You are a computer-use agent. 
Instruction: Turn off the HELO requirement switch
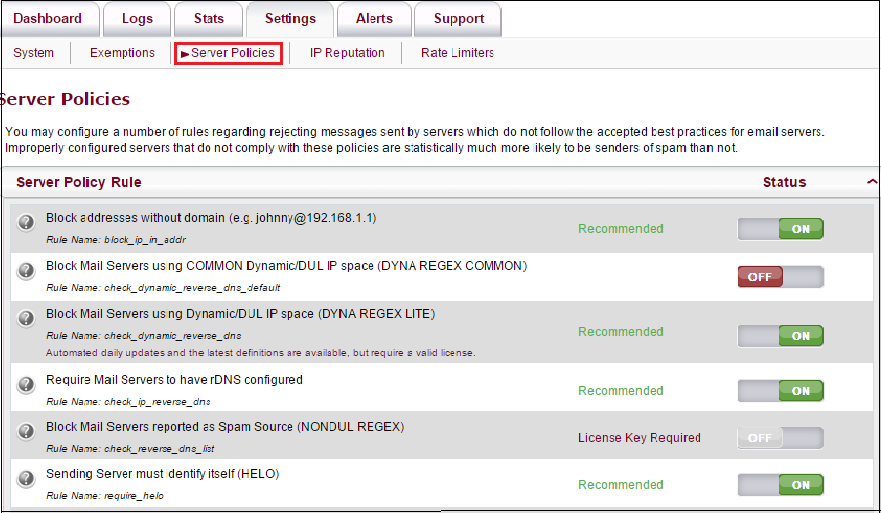tap(780, 485)
